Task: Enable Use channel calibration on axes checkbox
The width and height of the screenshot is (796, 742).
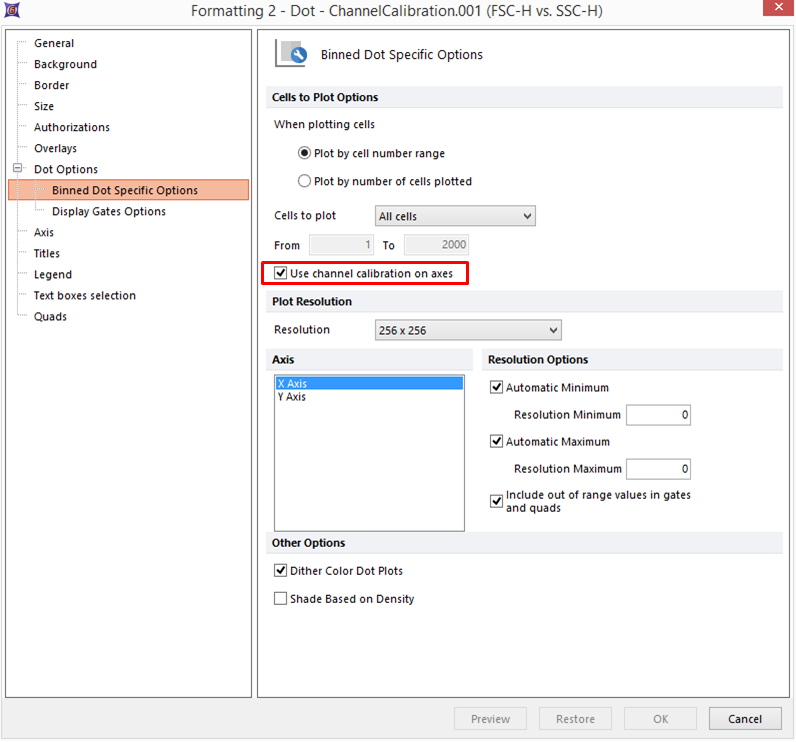Action: click(x=282, y=273)
